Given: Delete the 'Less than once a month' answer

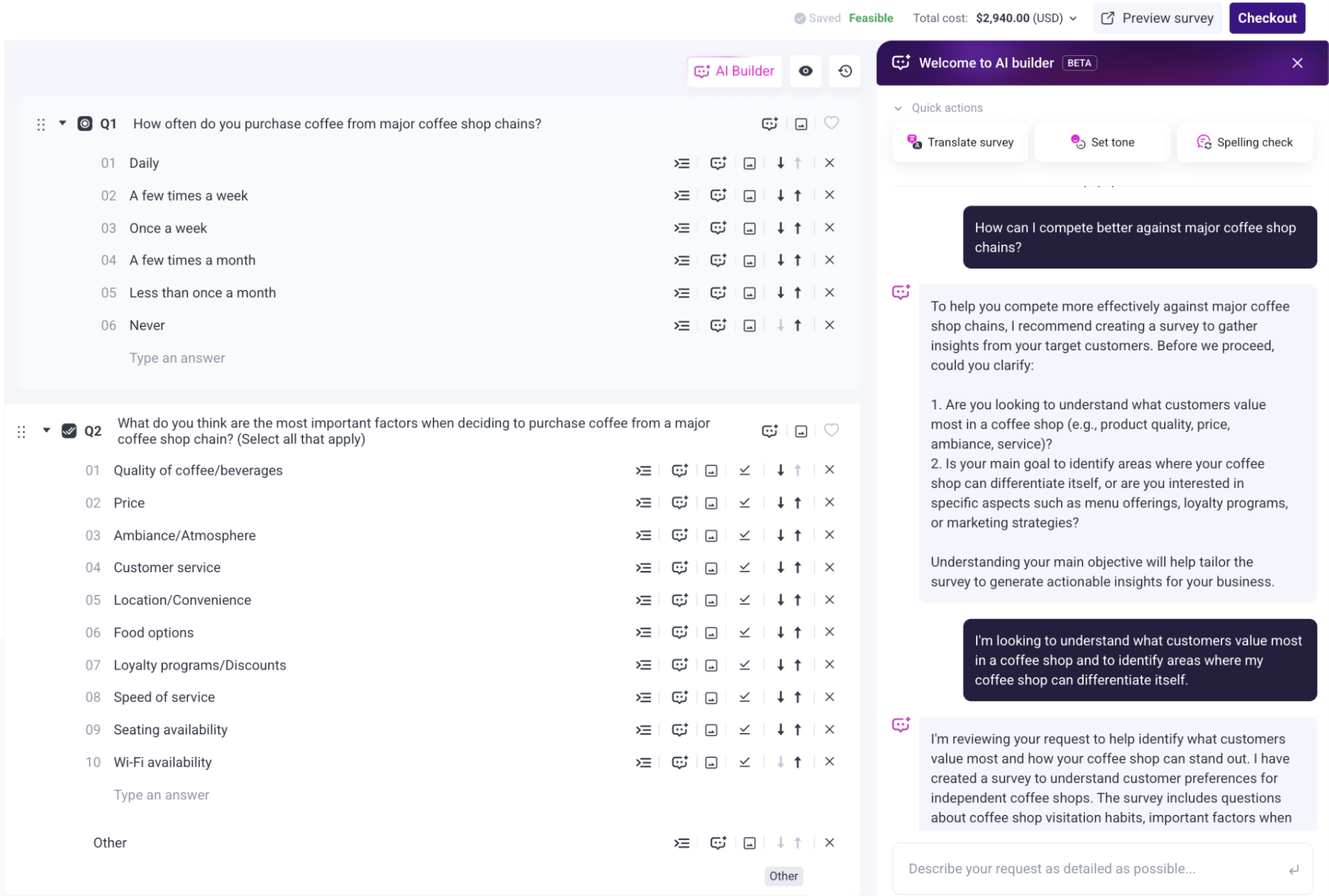Looking at the screenshot, I should [x=830, y=292].
